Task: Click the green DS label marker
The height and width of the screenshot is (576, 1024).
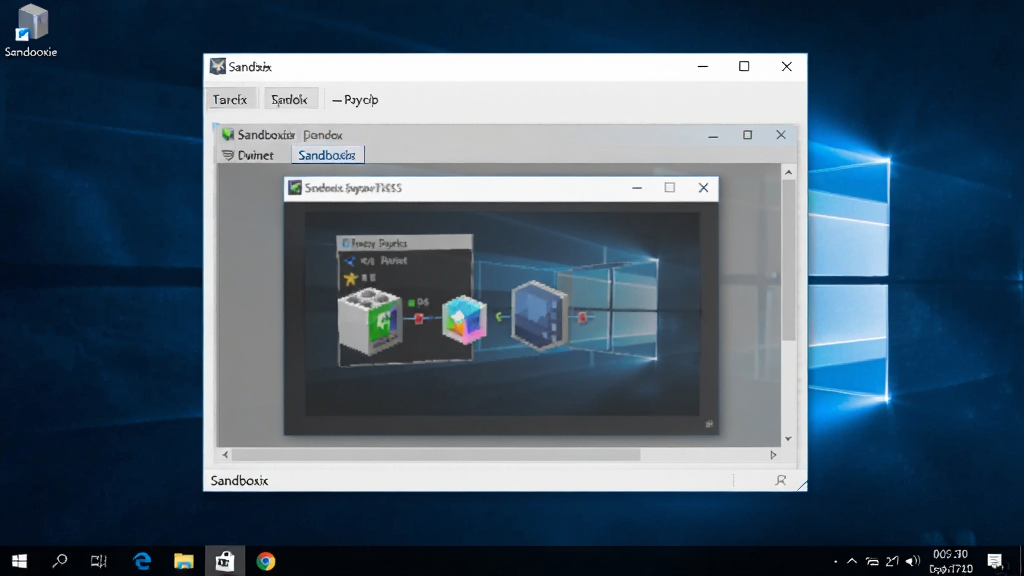Action: [411, 303]
